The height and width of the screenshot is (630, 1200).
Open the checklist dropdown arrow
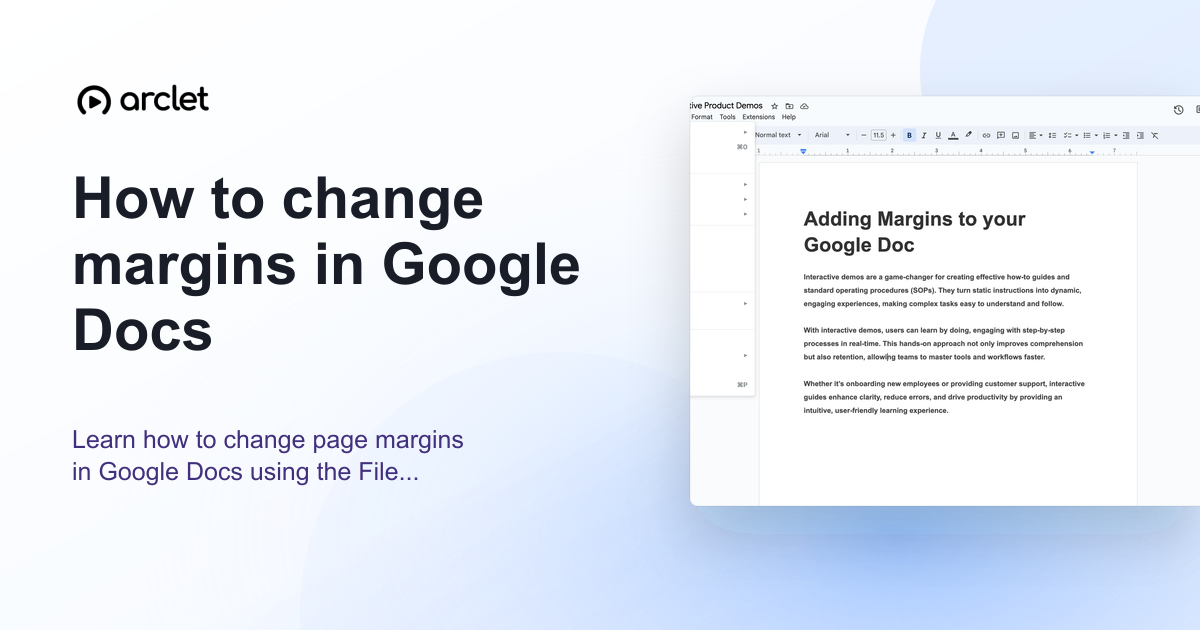coord(1077,135)
